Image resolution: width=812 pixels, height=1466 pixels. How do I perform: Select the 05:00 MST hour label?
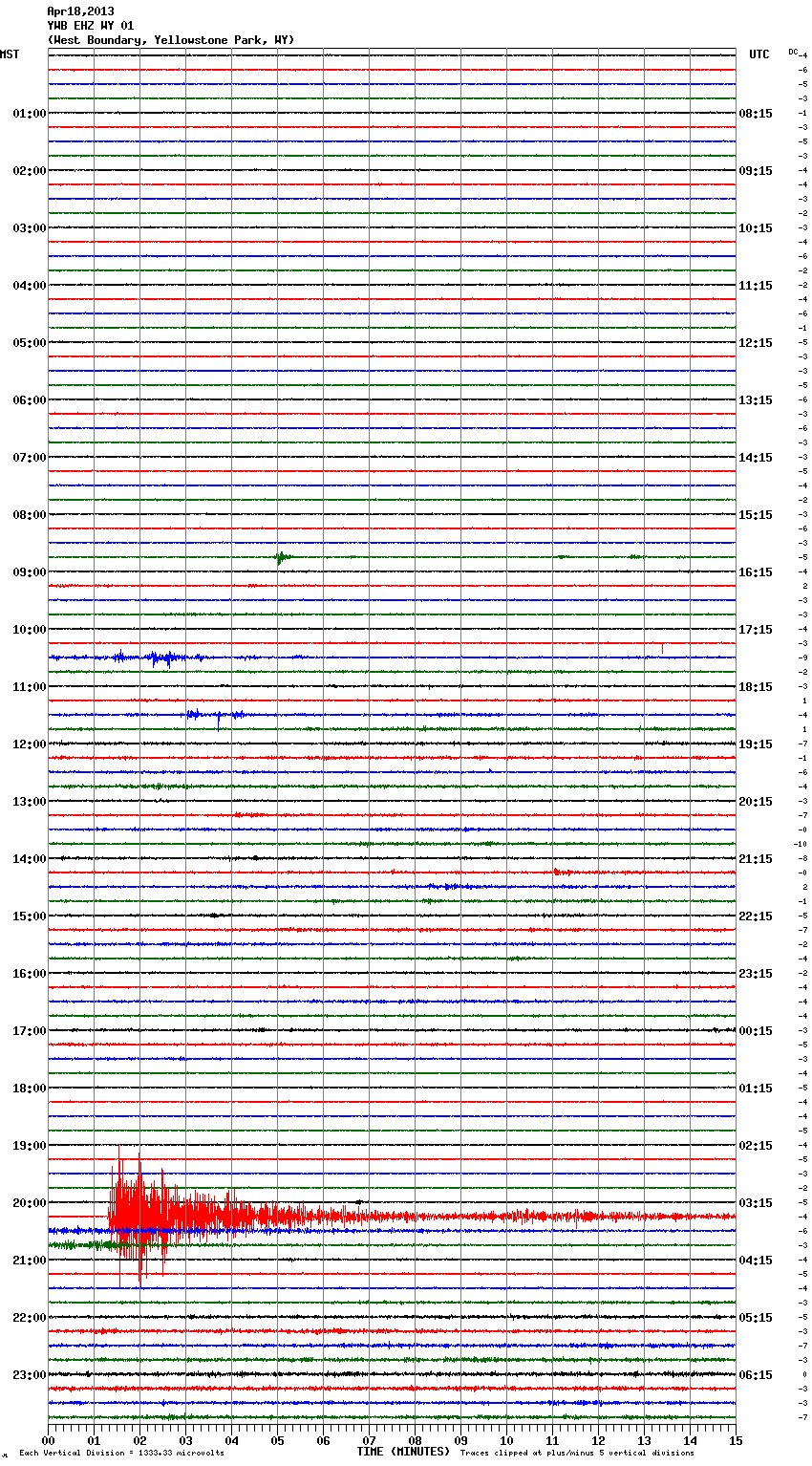pos(30,343)
